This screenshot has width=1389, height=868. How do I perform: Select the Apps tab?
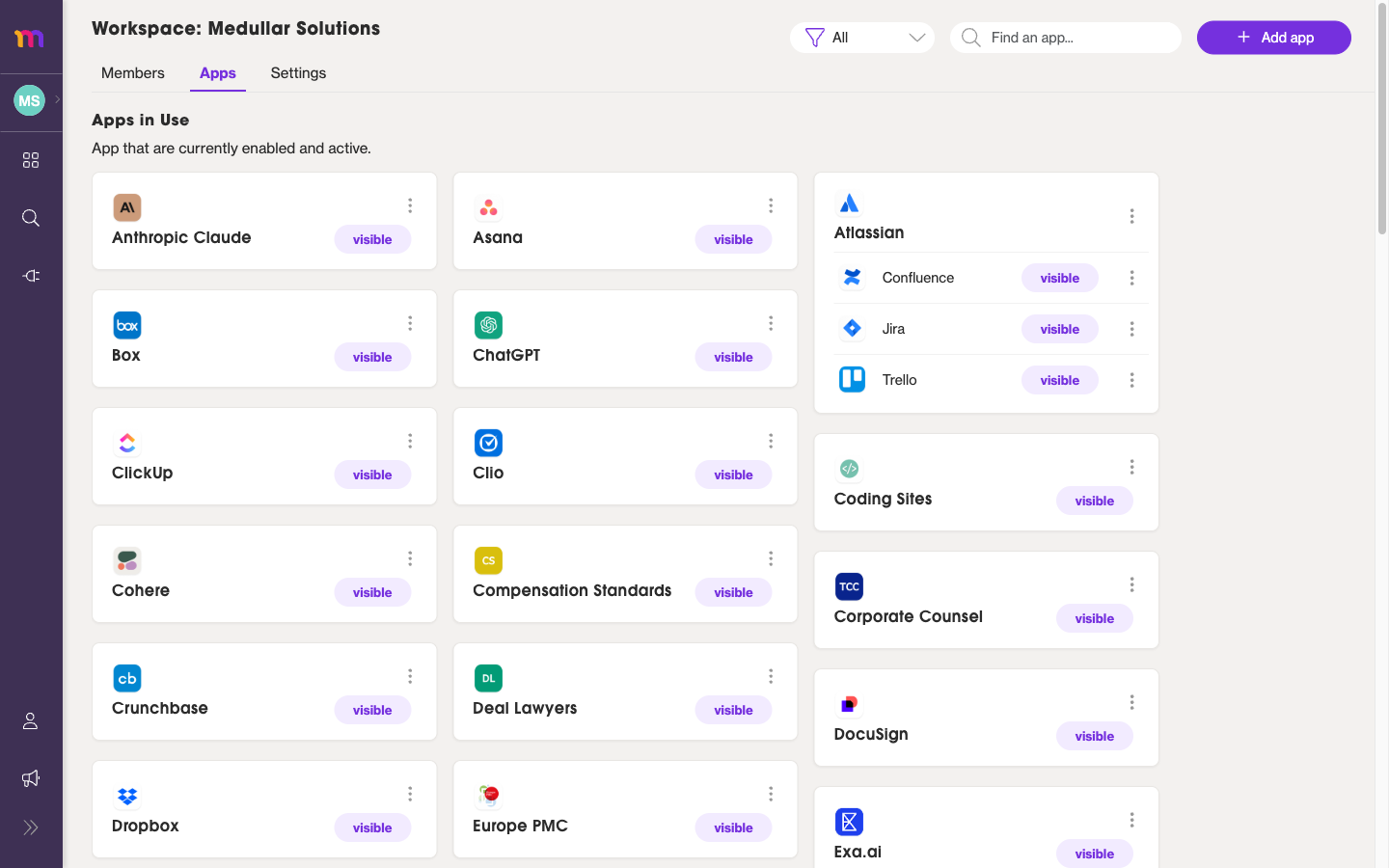218,73
